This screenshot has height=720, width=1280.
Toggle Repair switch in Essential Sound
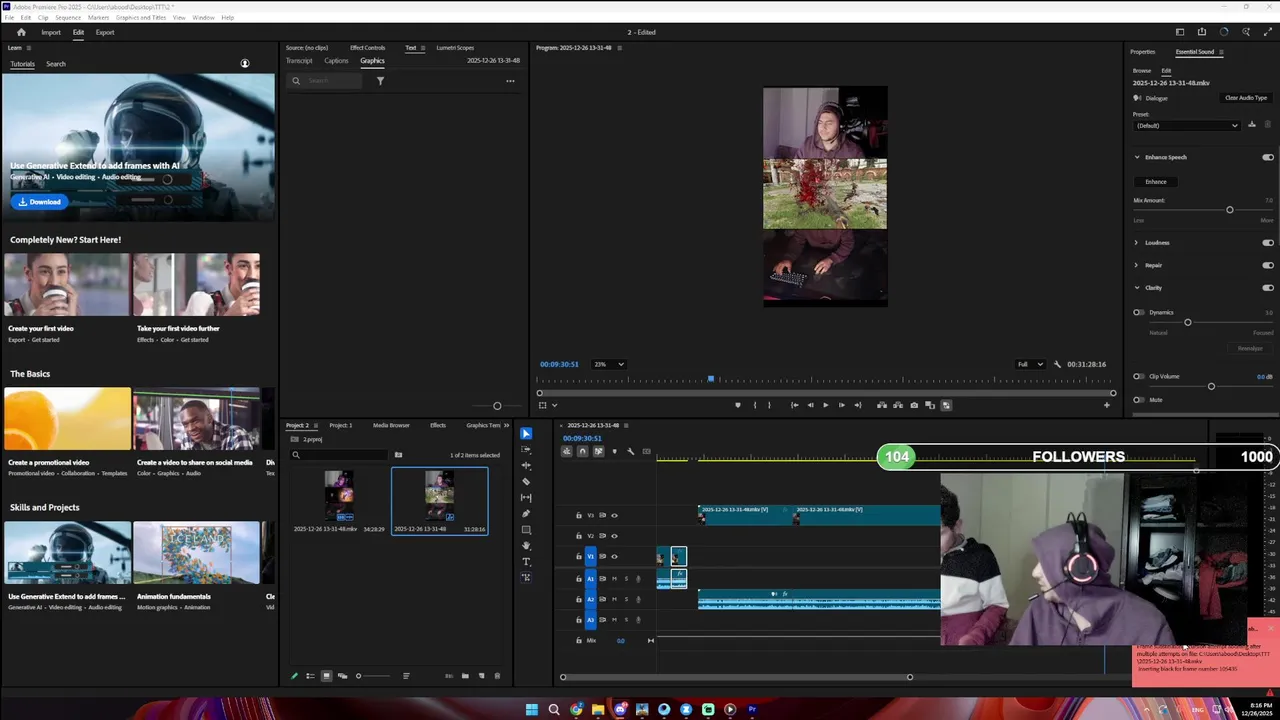coord(1268,265)
